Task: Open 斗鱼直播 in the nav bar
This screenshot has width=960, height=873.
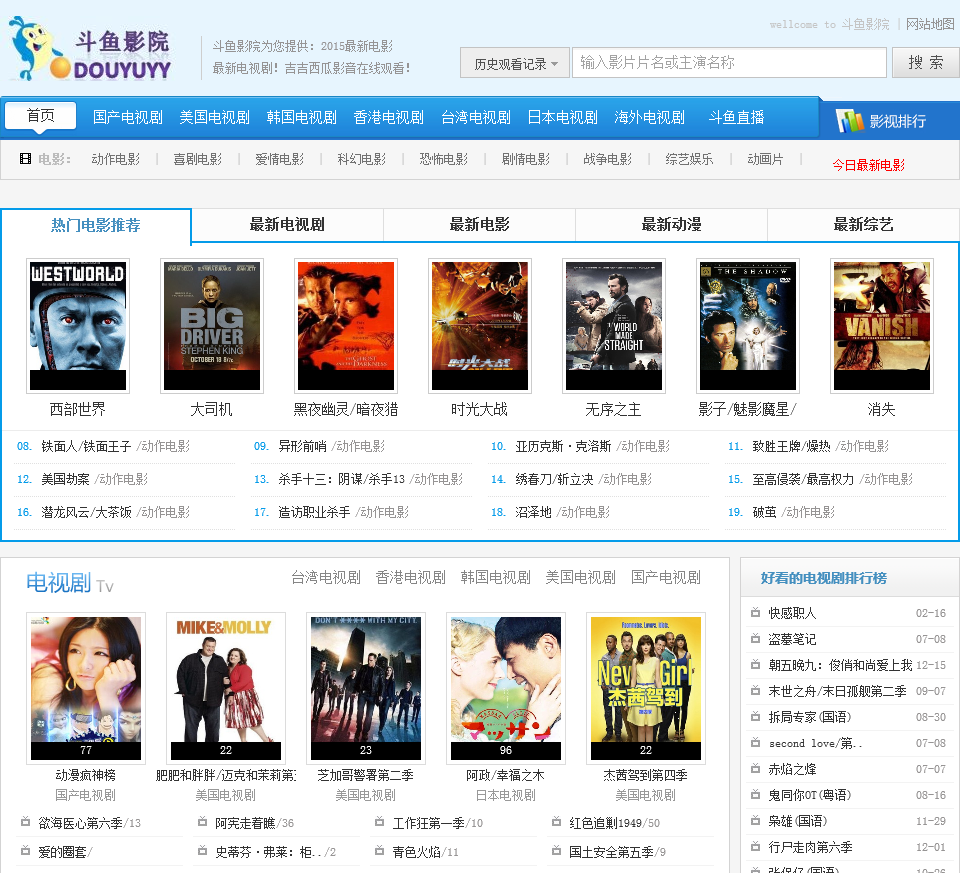Action: (x=737, y=117)
